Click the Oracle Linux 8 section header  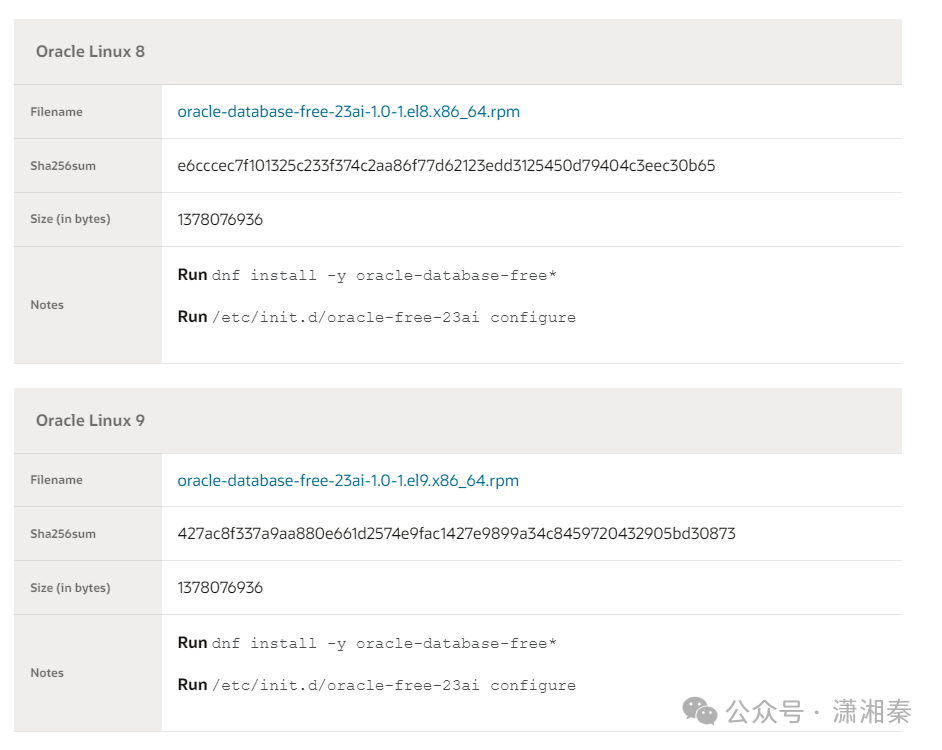click(x=90, y=51)
